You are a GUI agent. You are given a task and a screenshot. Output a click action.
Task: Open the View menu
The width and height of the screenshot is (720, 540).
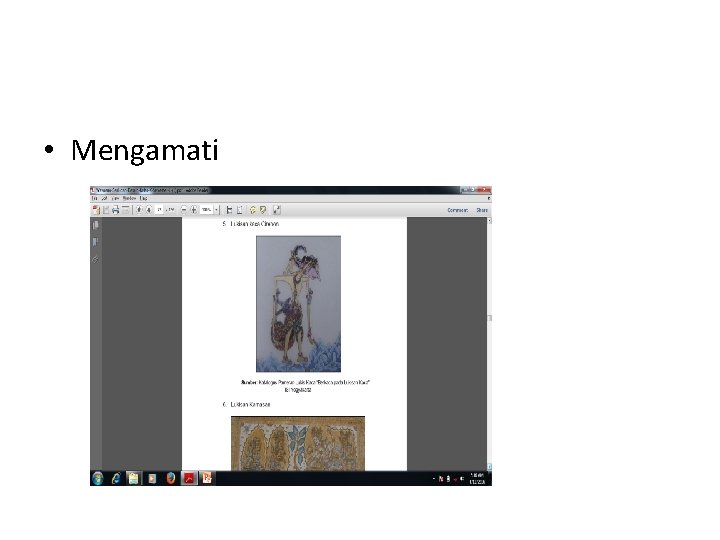point(116,198)
